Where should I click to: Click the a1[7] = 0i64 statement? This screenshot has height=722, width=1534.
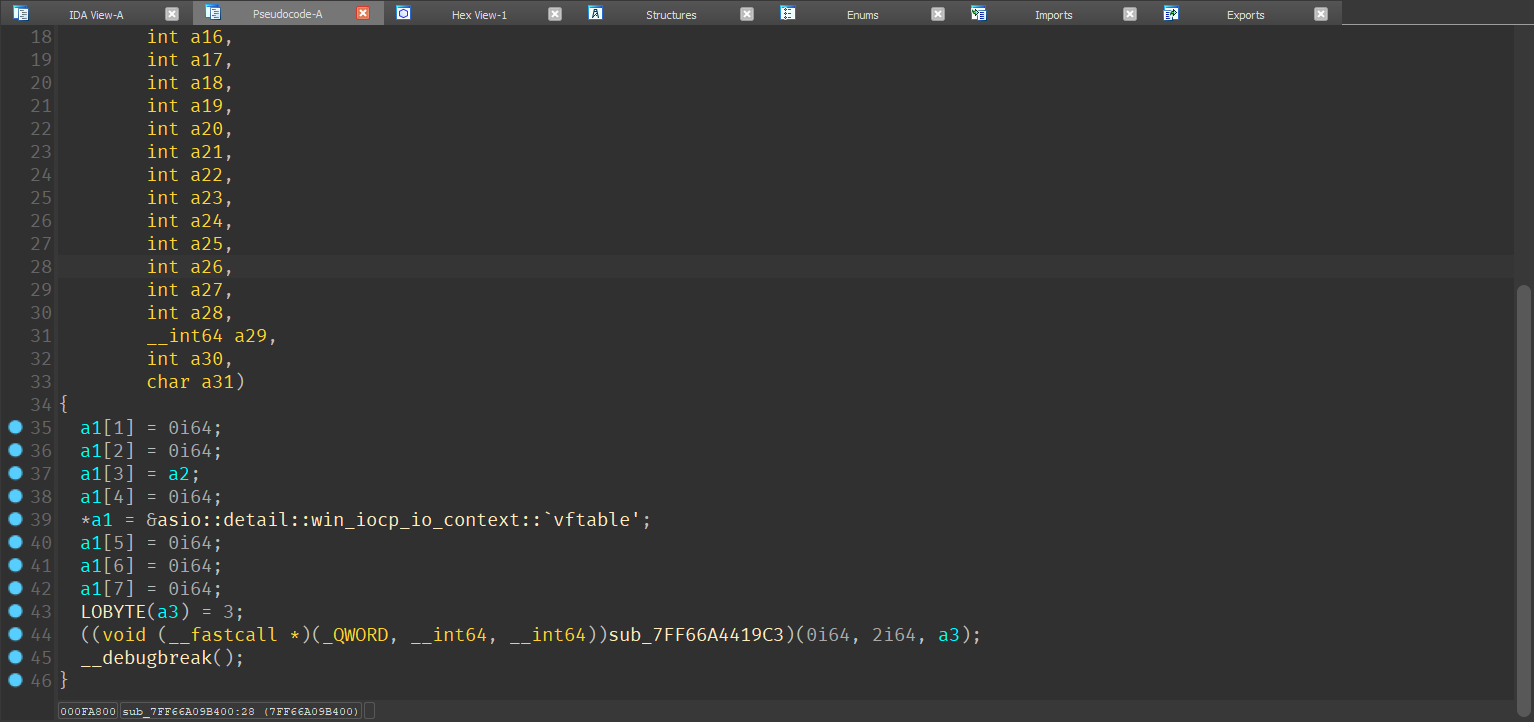pyautogui.click(x=151, y=589)
